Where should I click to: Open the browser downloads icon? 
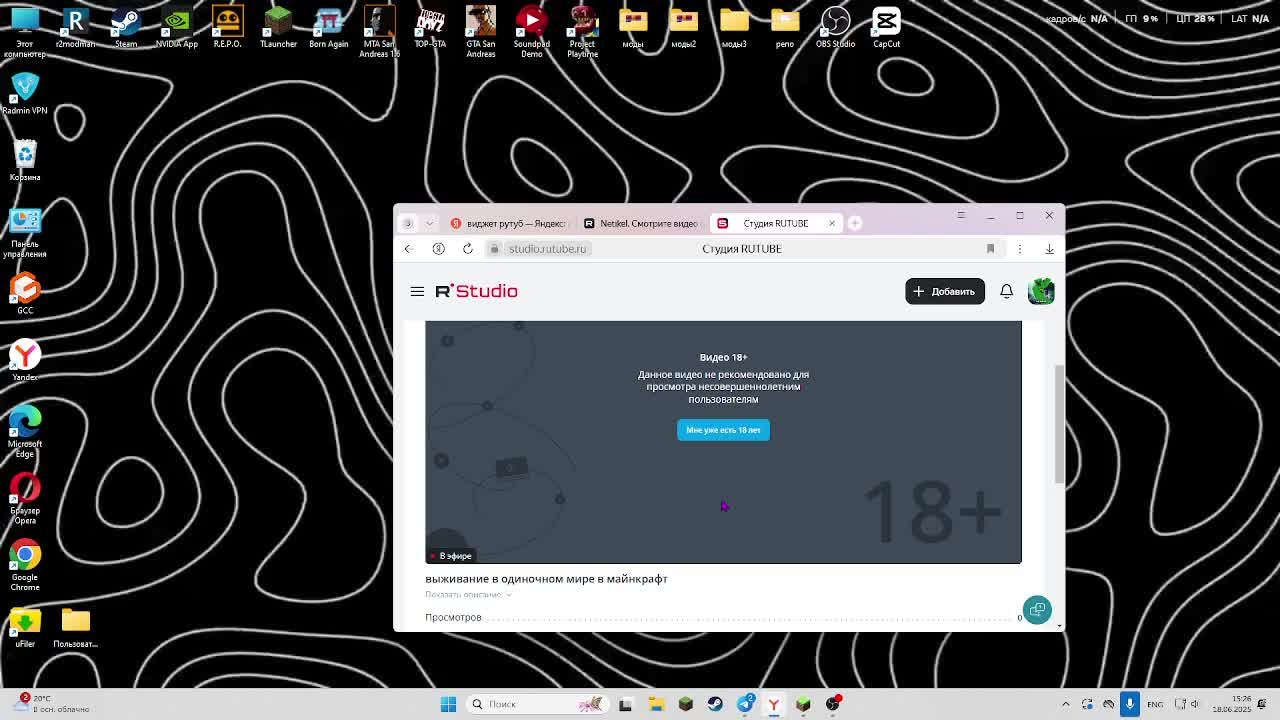(x=1049, y=249)
